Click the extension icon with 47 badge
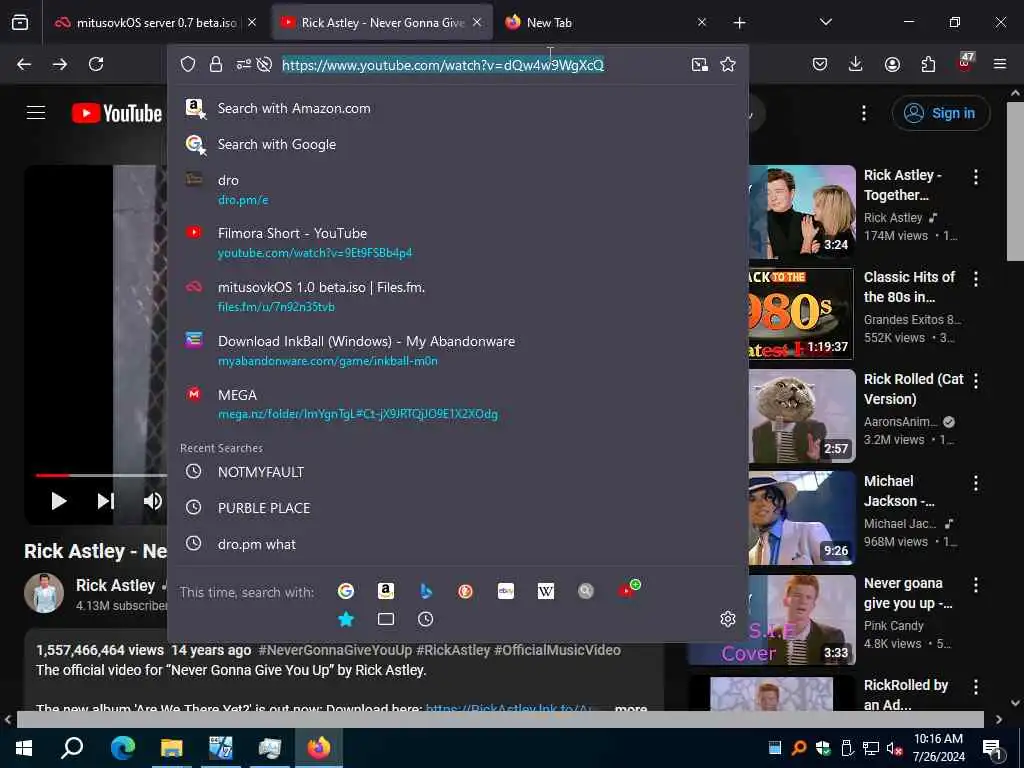The height and width of the screenshot is (768, 1024). click(965, 63)
